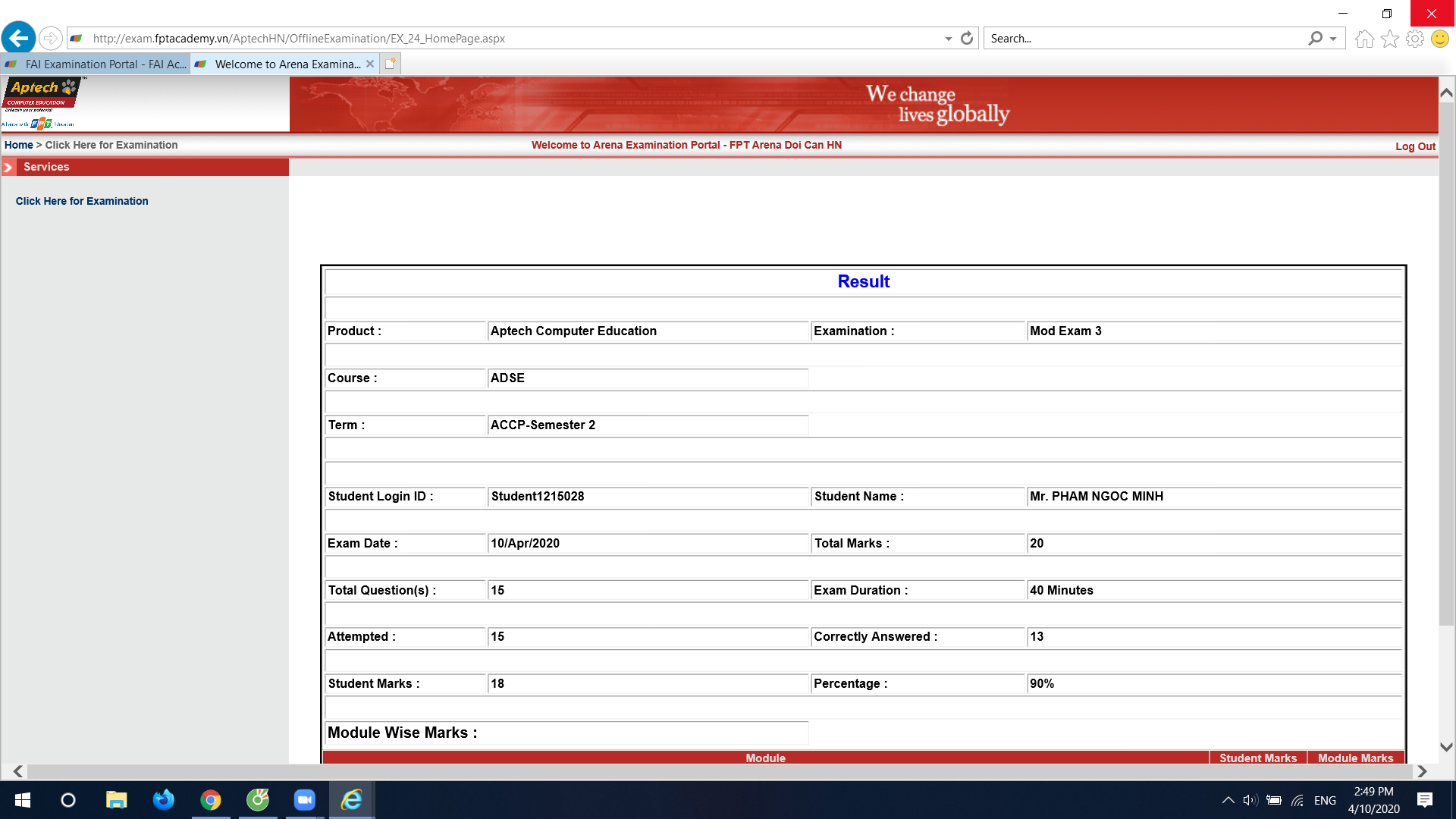1456x819 pixels.
Task: Click the Module Marks column header
Action: click(x=1355, y=758)
